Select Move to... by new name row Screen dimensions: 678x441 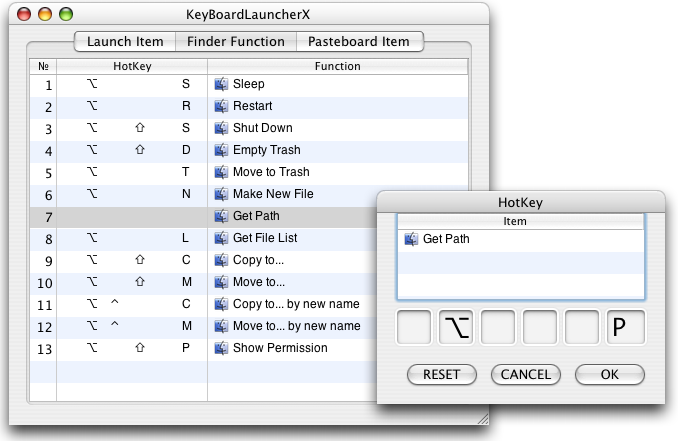click(203, 326)
